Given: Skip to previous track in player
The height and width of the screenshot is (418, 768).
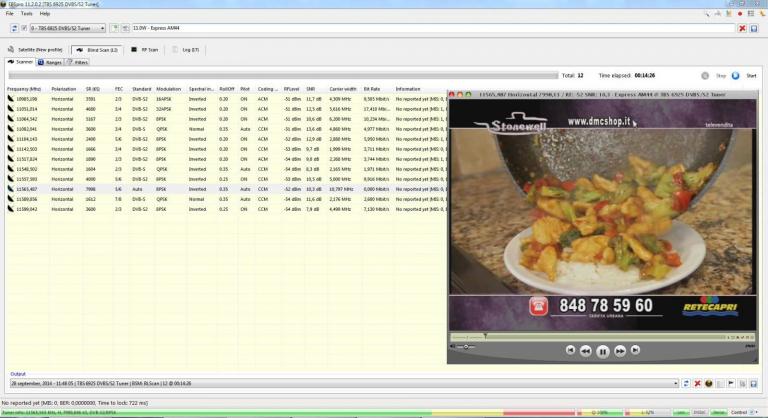Looking at the screenshot, I should tap(570, 351).
